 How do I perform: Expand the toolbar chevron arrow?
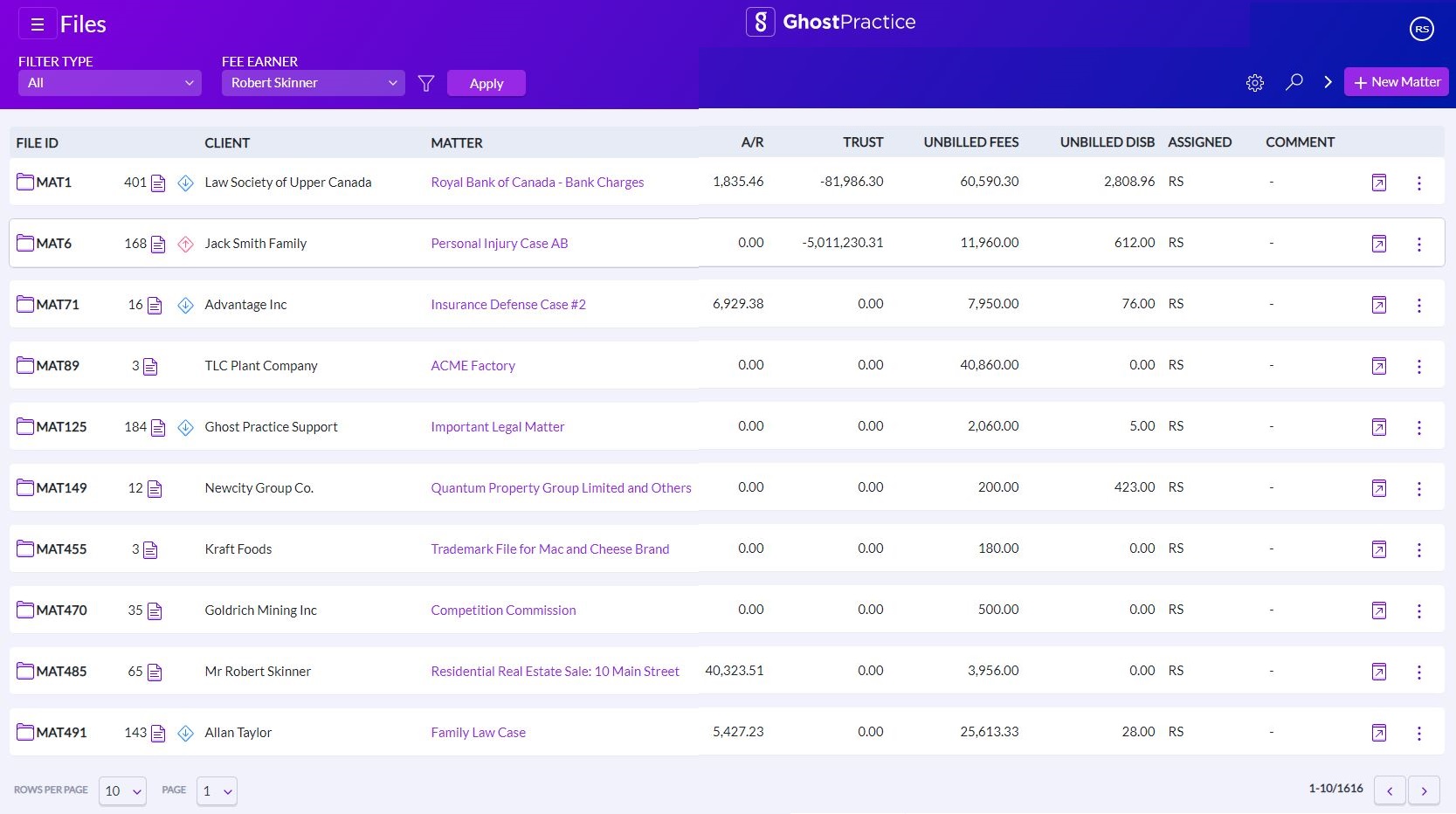1328,82
